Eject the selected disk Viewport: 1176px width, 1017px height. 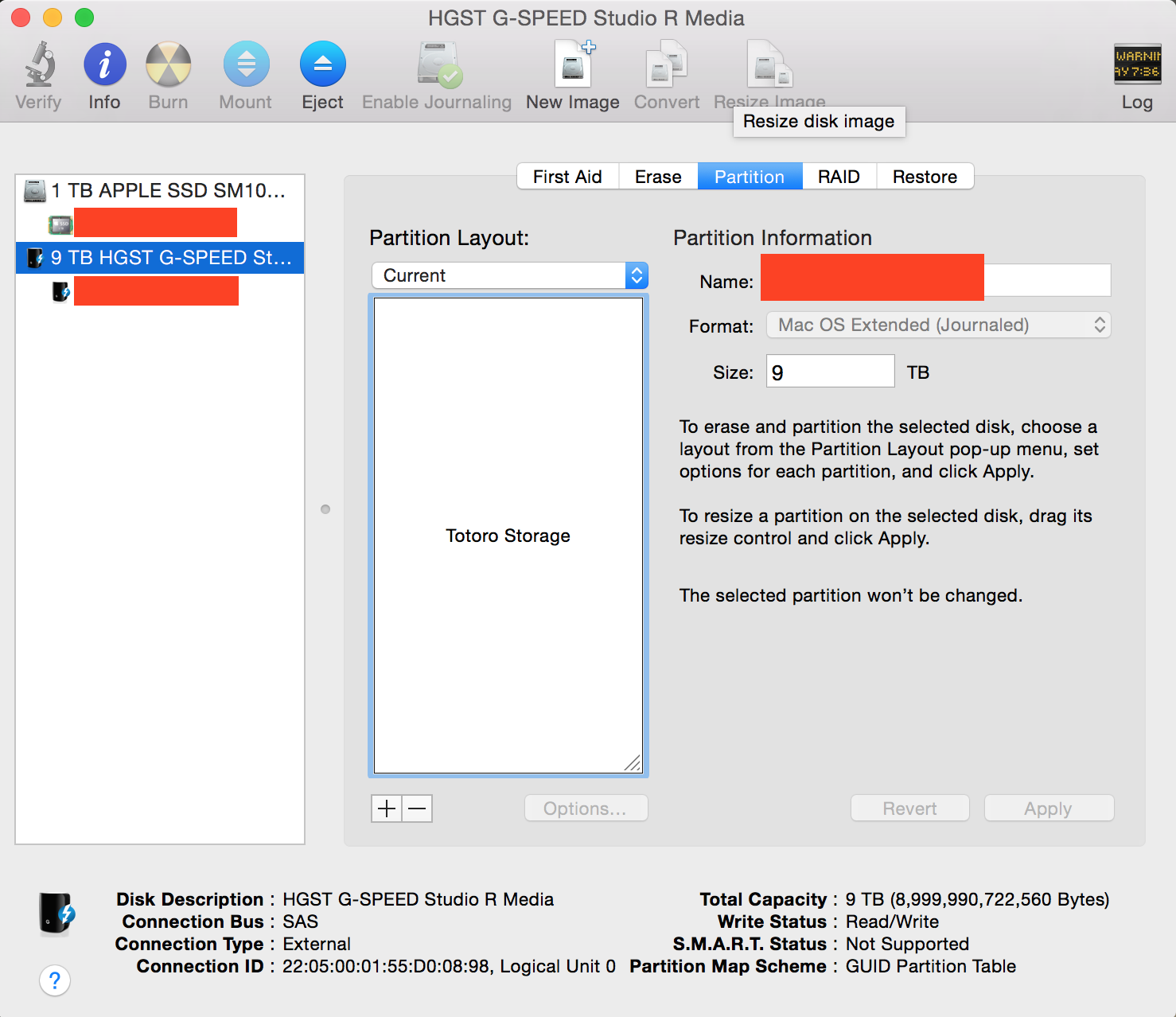coord(322,65)
